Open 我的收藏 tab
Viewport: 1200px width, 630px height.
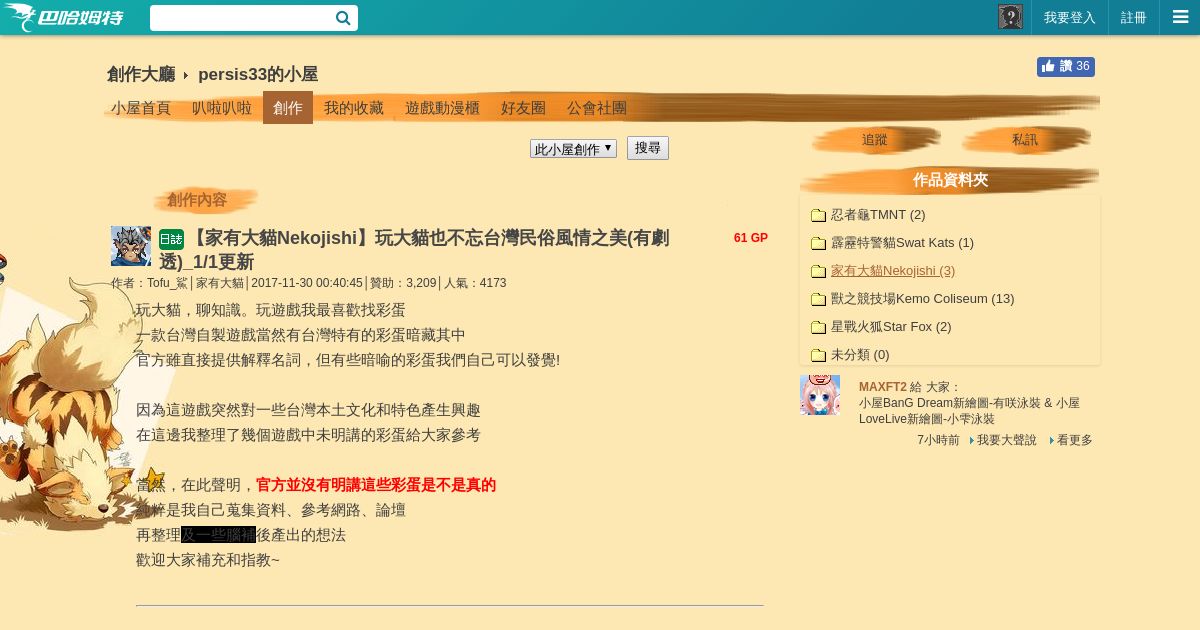tap(354, 108)
